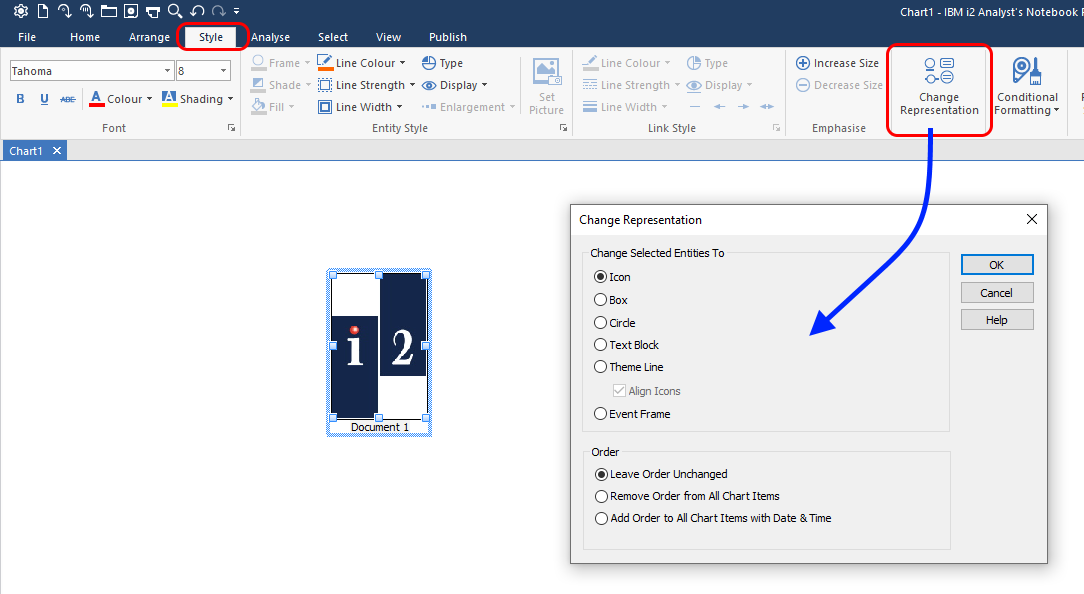Click the Cancel button in dialog
The height and width of the screenshot is (594, 1084).
[996, 293]
